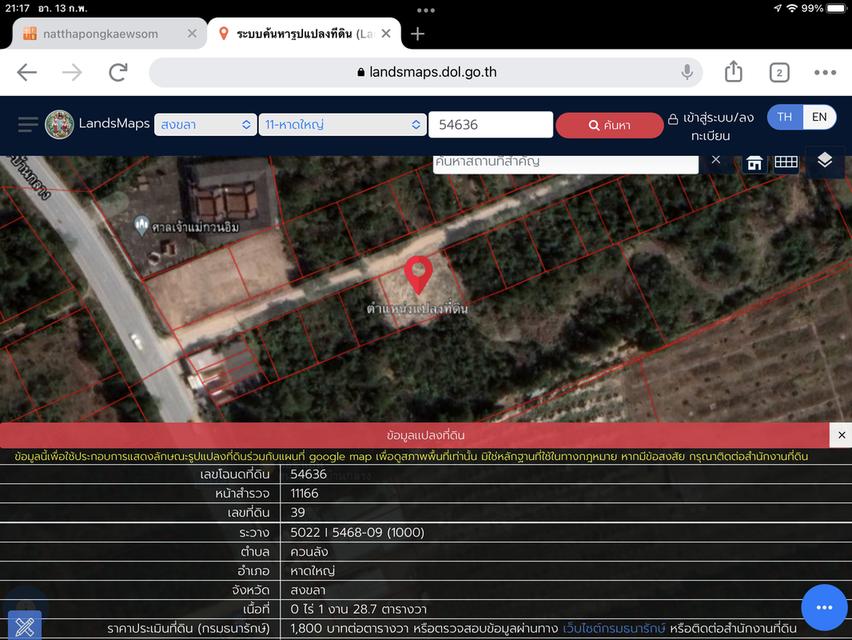
Task: Tap the microphone icon in address bar
Action: pyautogui.click(x=687, y=72)
